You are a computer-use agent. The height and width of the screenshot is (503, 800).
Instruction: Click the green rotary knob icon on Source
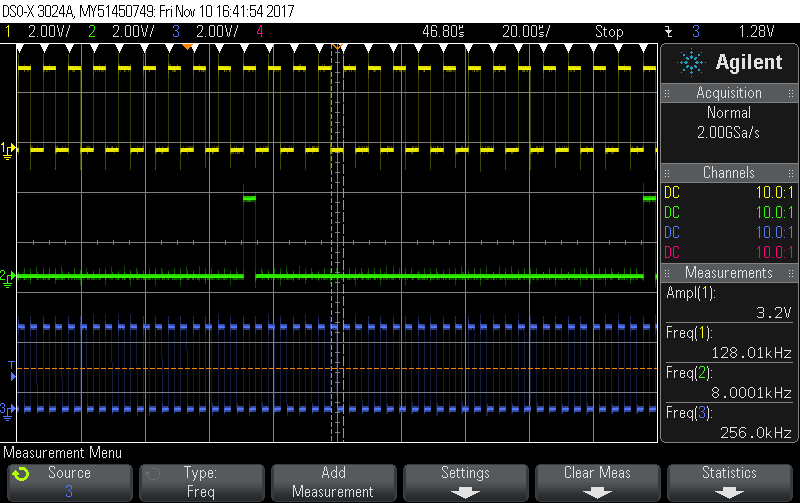point(21,474)
